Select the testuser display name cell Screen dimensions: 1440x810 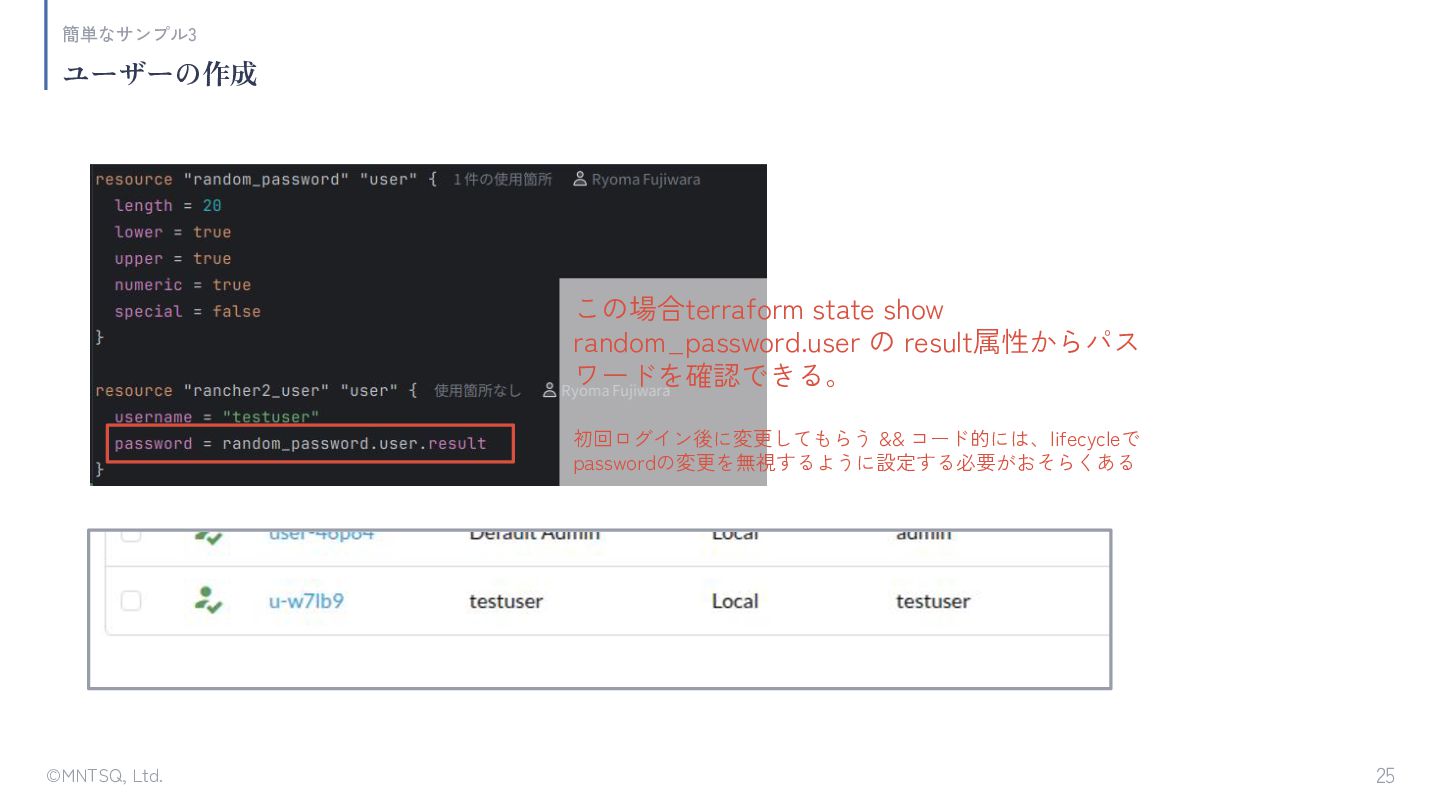pyautogui.click(x=506, y=601)
